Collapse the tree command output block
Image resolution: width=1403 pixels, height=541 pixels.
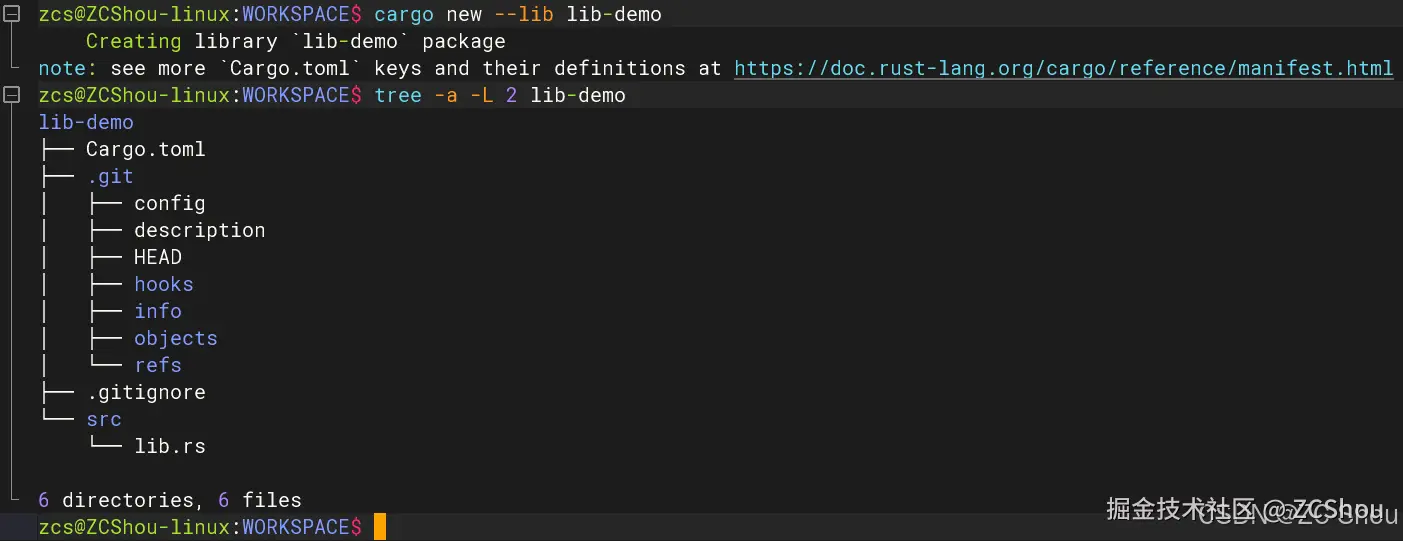pyautogui.click(x=11, y=95)
